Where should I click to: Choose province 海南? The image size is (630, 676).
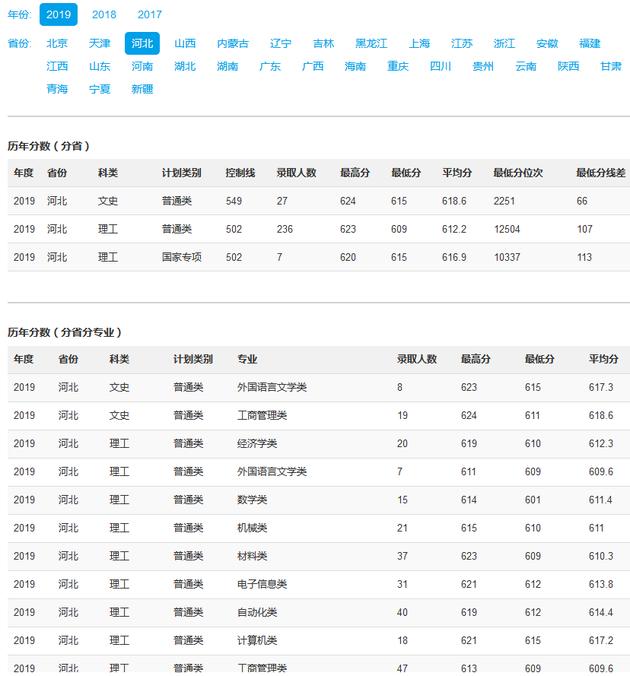click(x=356, y=66)
